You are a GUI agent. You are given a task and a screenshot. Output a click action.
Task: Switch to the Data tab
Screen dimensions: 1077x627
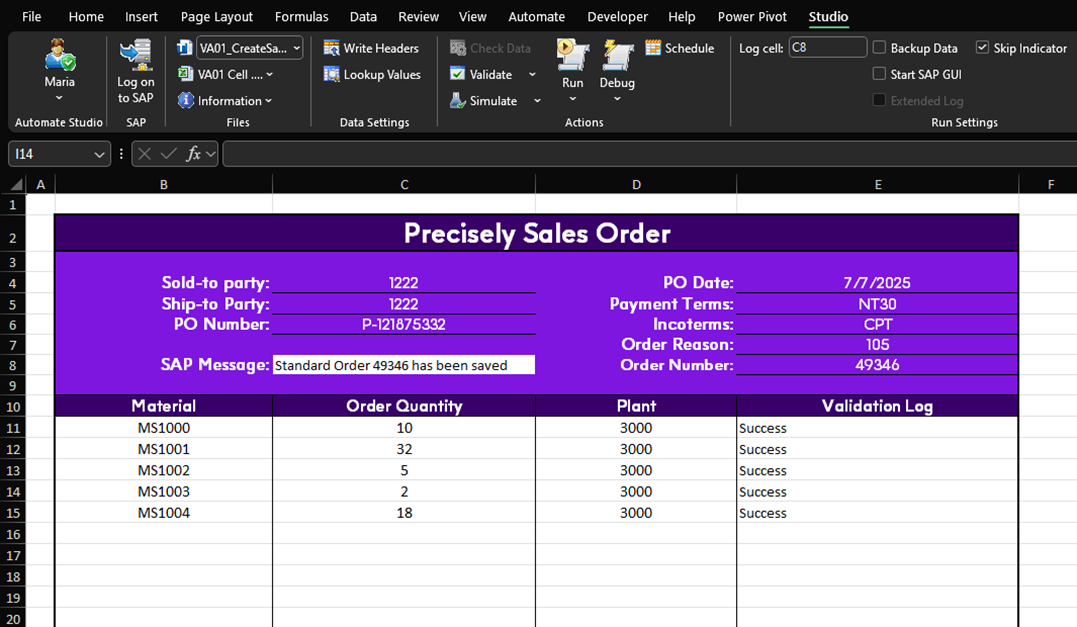click(363, 16)
